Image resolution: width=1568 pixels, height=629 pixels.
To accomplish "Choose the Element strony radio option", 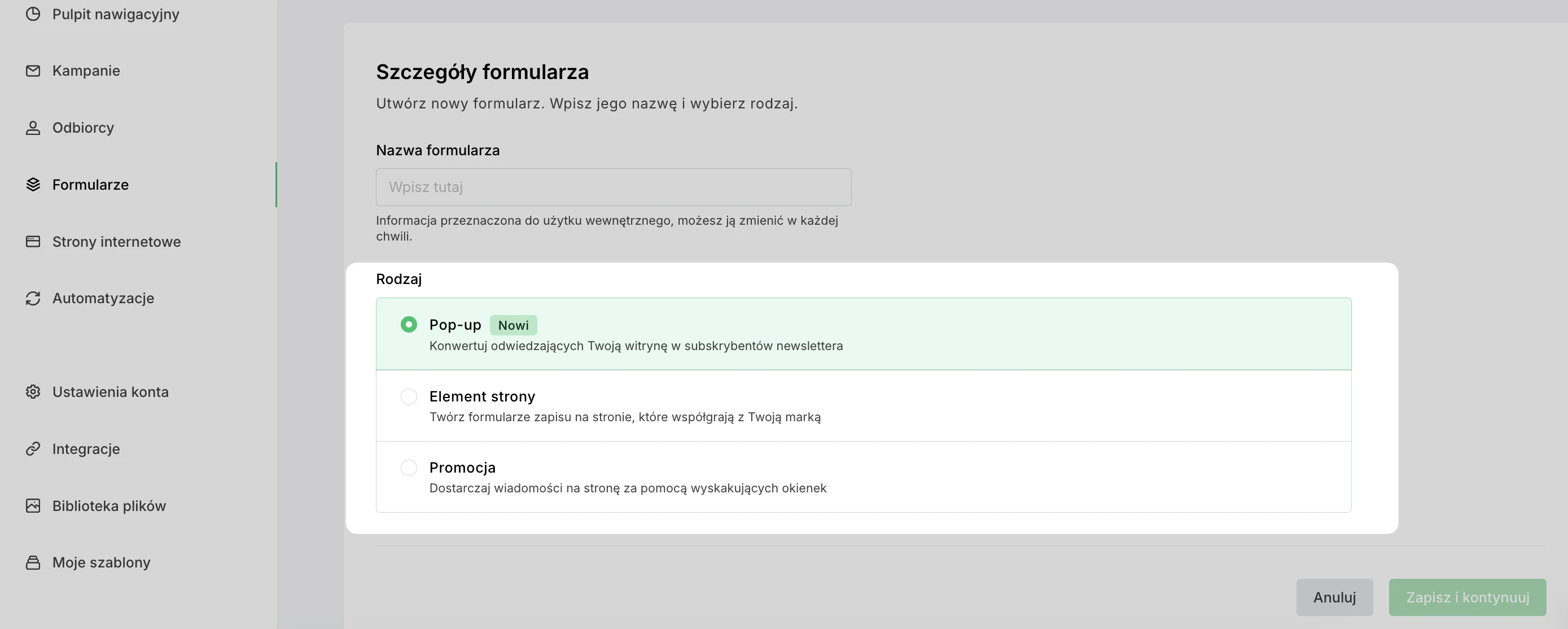I will pyautogui.click(x=409, y=396).
